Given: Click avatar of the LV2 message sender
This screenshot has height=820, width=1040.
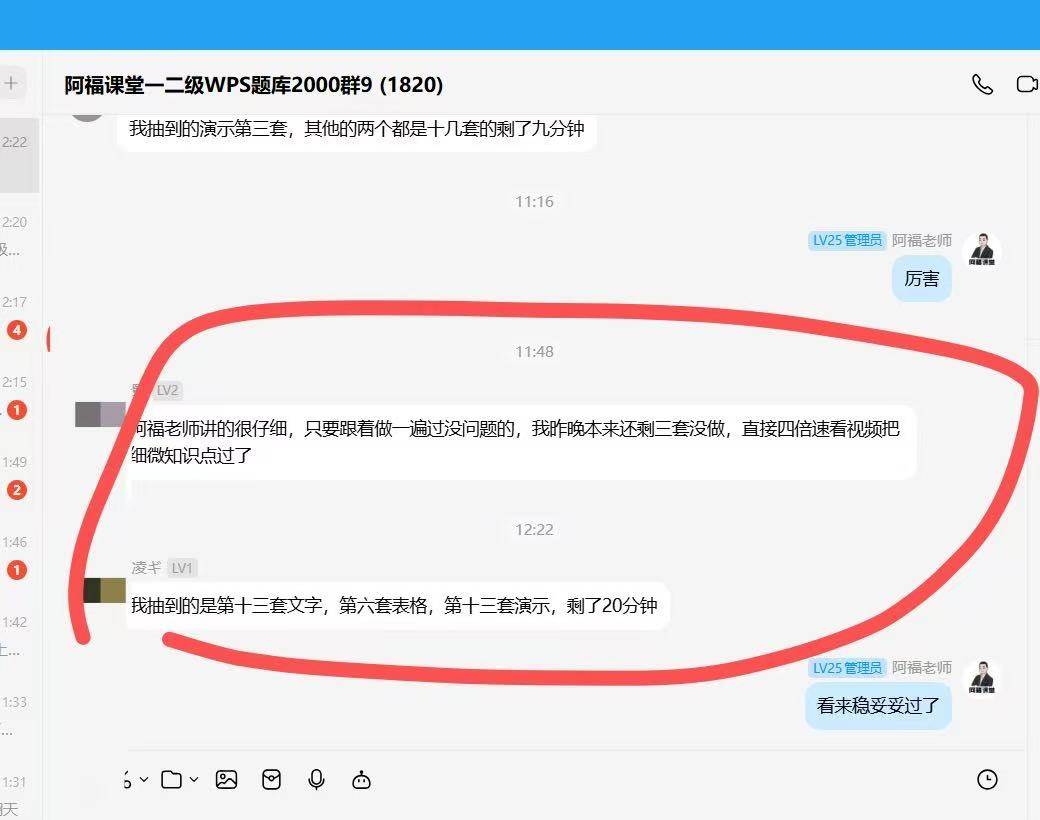Looking at the screenshot, I should 100,414.
